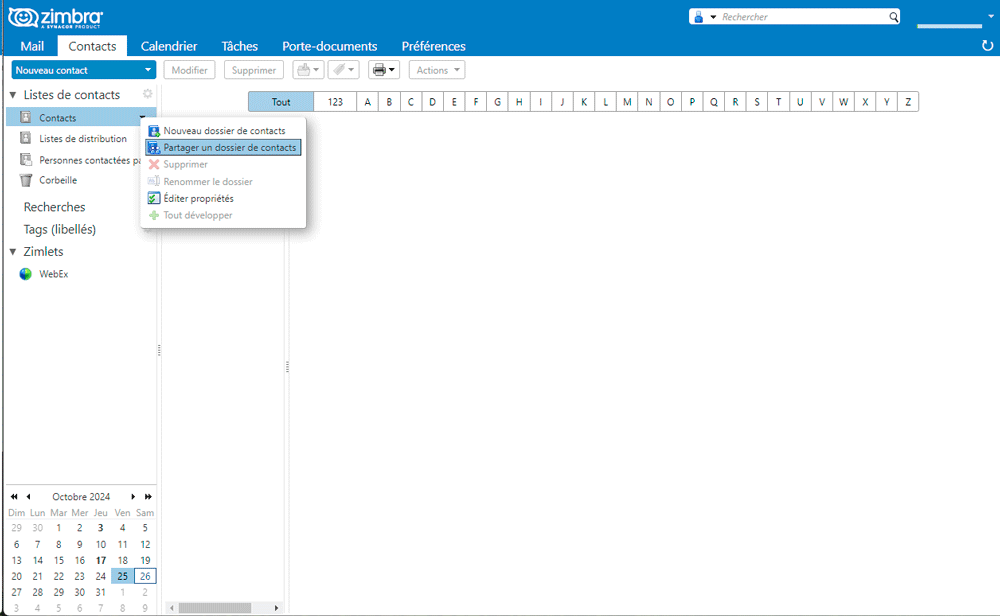
Task: Click the Contacts folder icon
Action: [x=26, y=117]
